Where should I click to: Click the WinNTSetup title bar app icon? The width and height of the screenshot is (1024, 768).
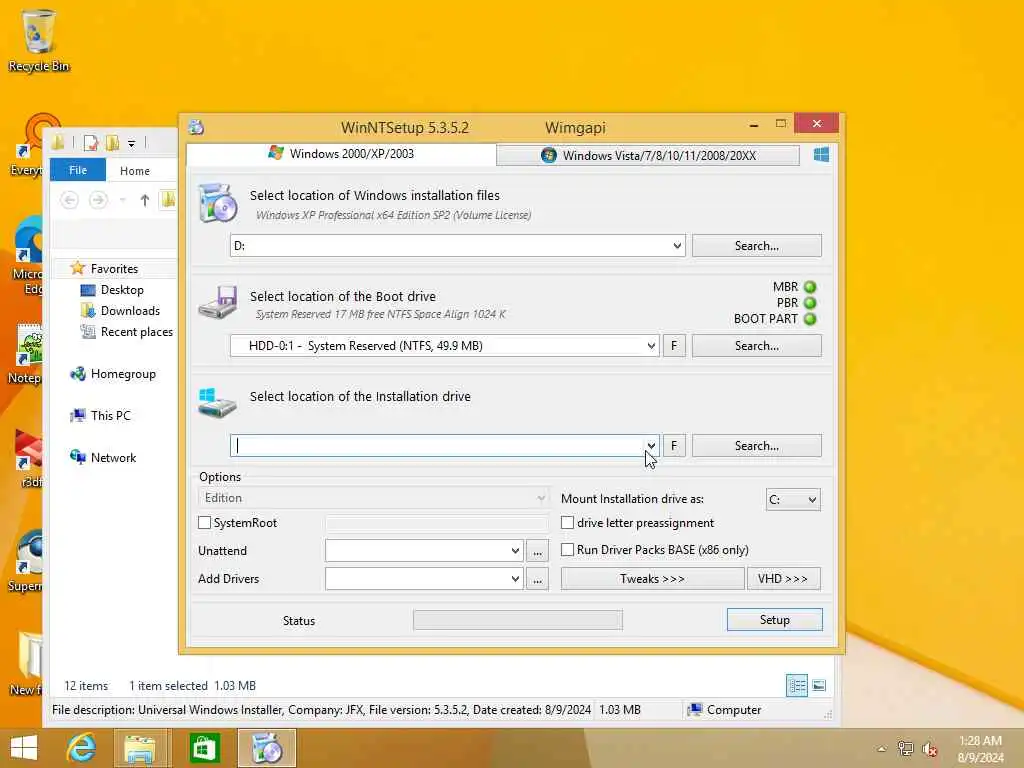pyautogui.click(x=196, y=127)
